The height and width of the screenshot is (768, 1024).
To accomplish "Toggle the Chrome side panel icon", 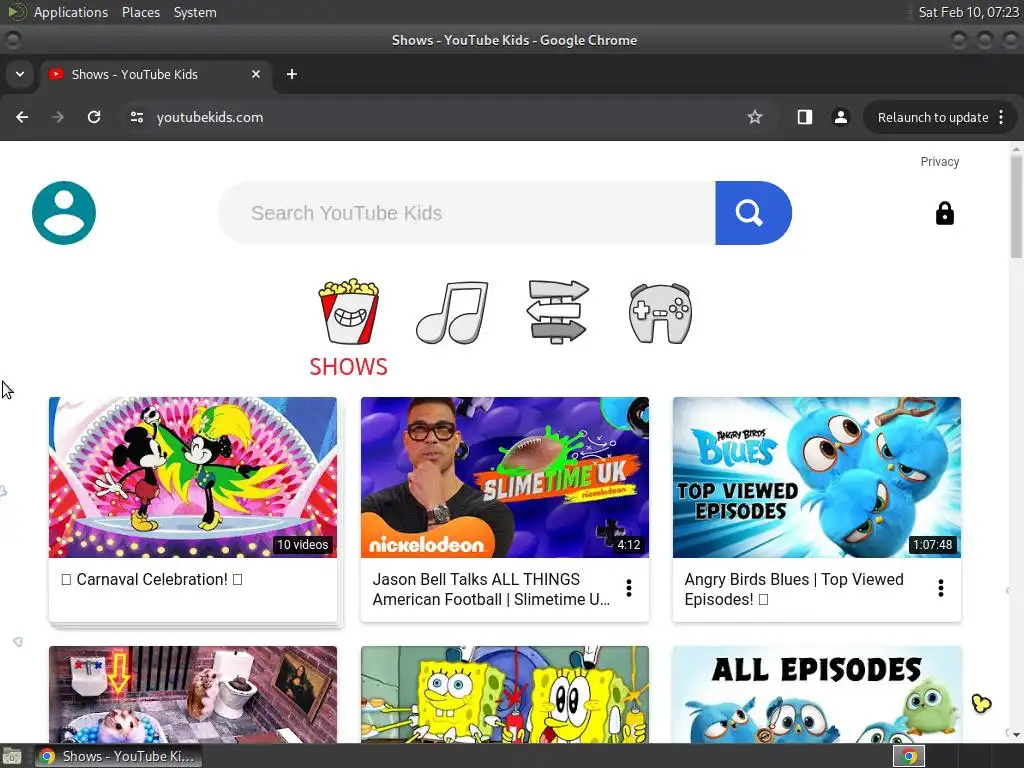I will (805, 118).
